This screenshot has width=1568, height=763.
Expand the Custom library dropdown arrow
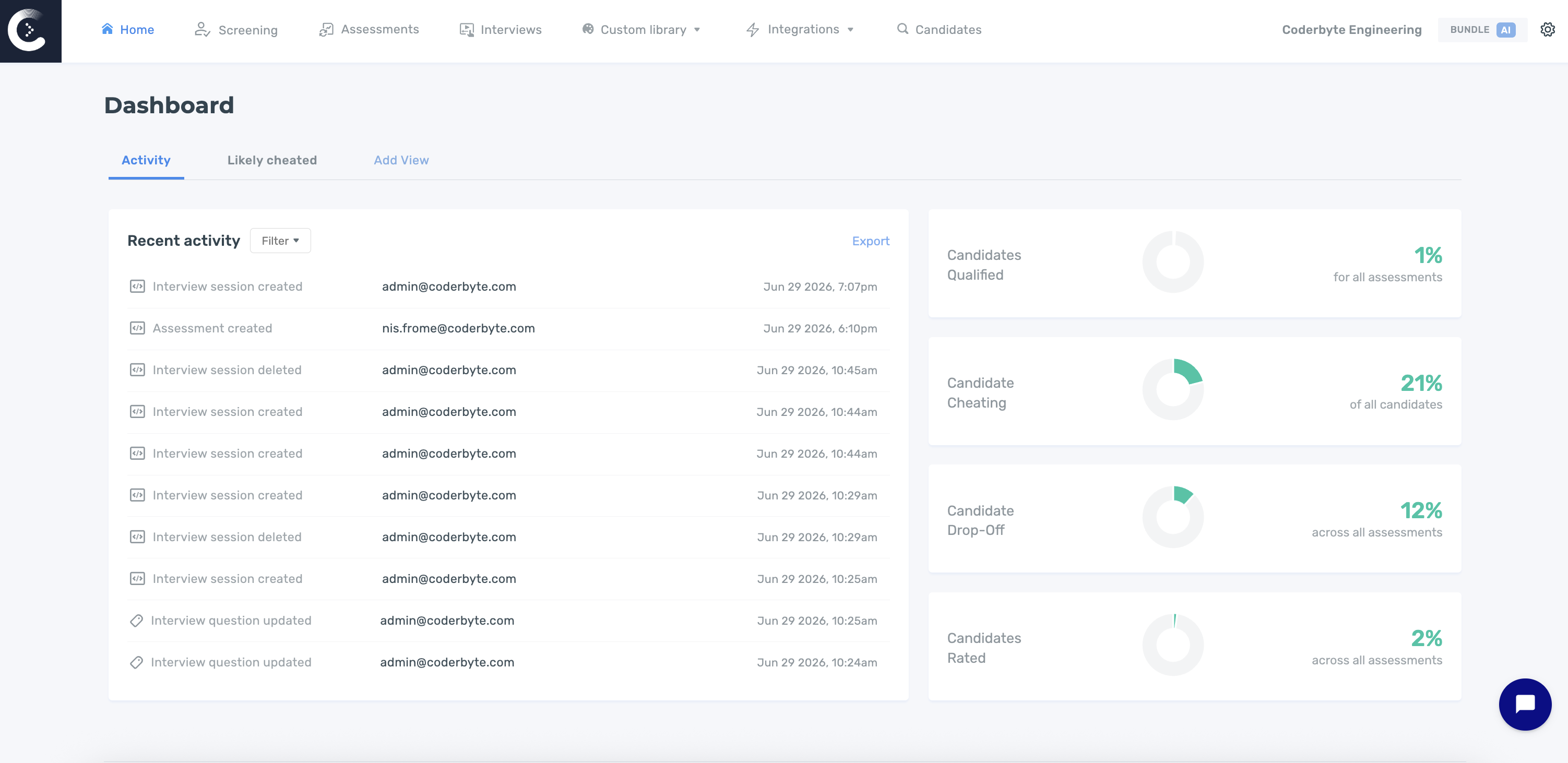coord(697,30)
